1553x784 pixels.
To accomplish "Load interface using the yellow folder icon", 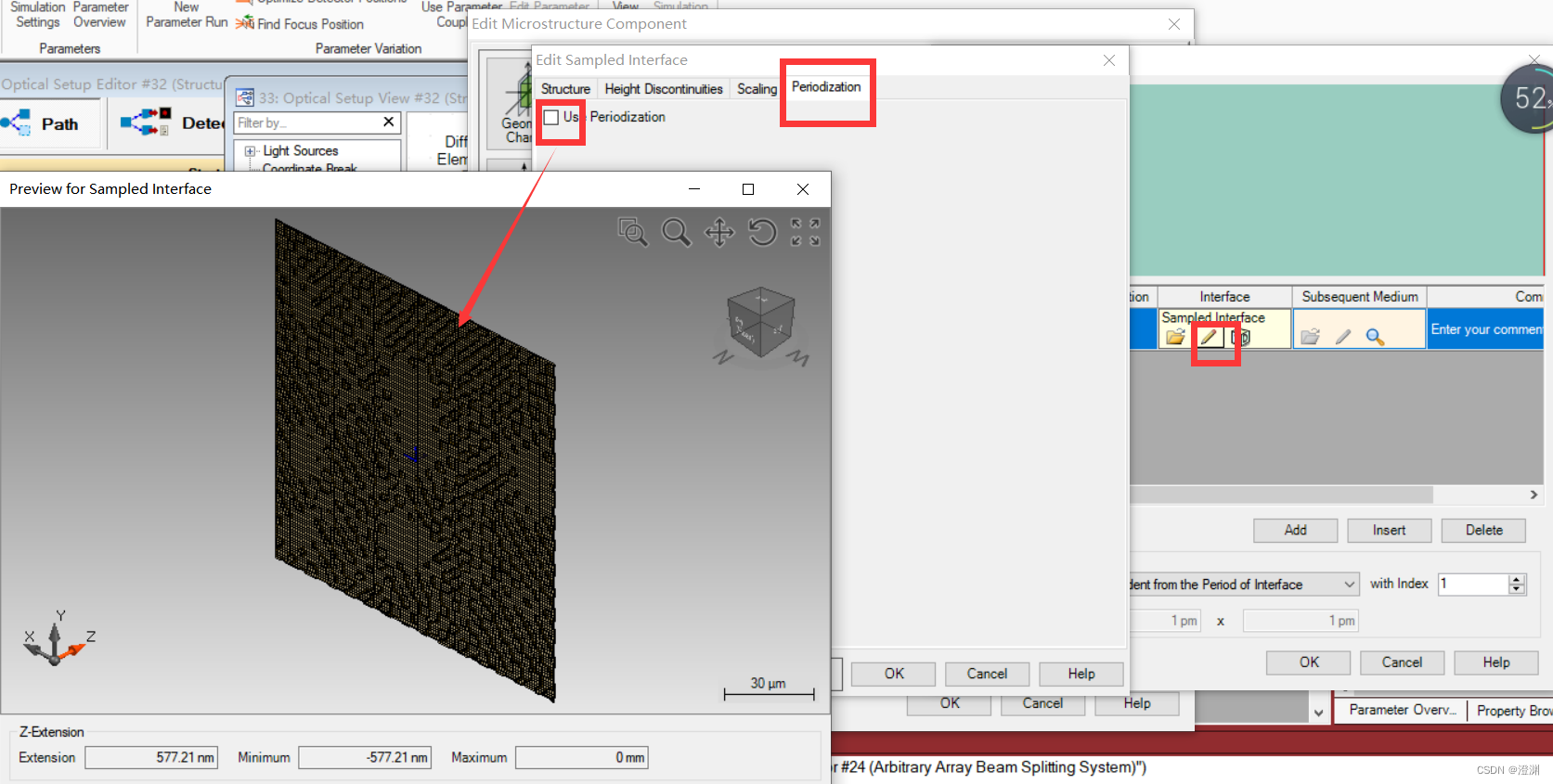I will pos(1175,337).
